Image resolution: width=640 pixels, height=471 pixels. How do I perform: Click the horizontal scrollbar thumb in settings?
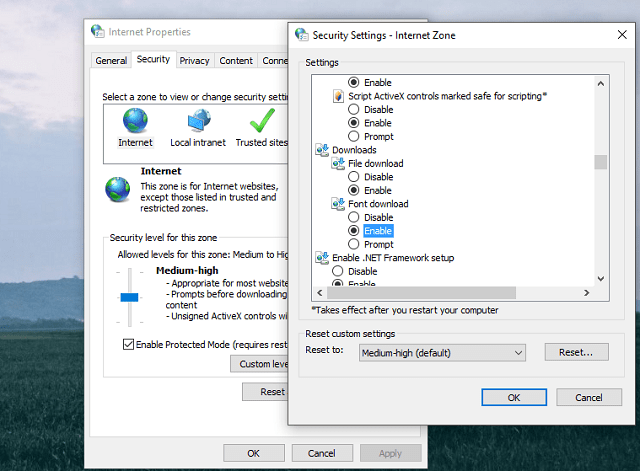[x=422, y=293]
